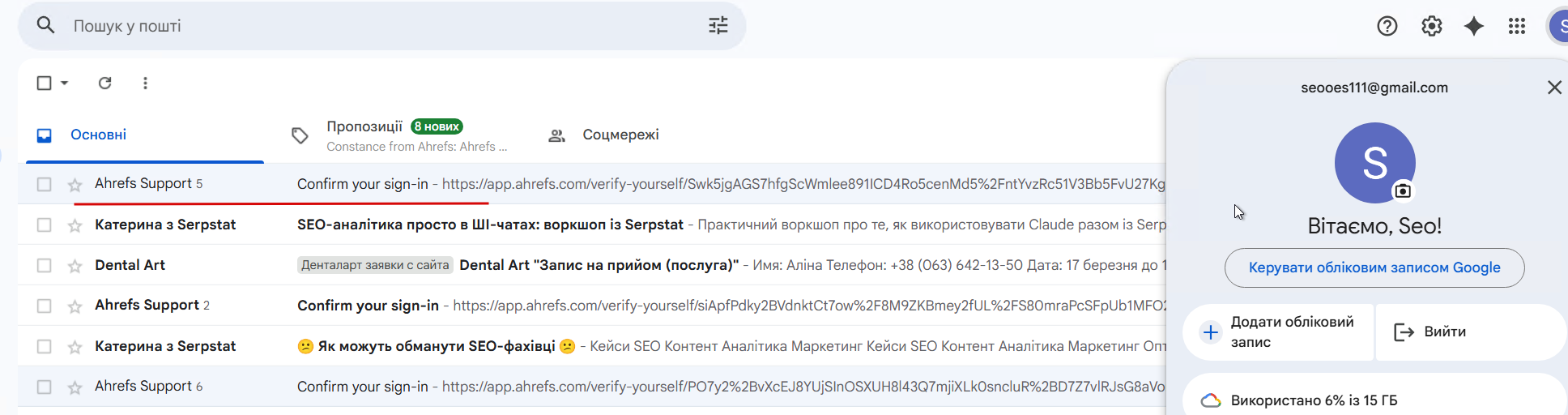Click Керувати обліковим записом Google button

click(1374, 267)
